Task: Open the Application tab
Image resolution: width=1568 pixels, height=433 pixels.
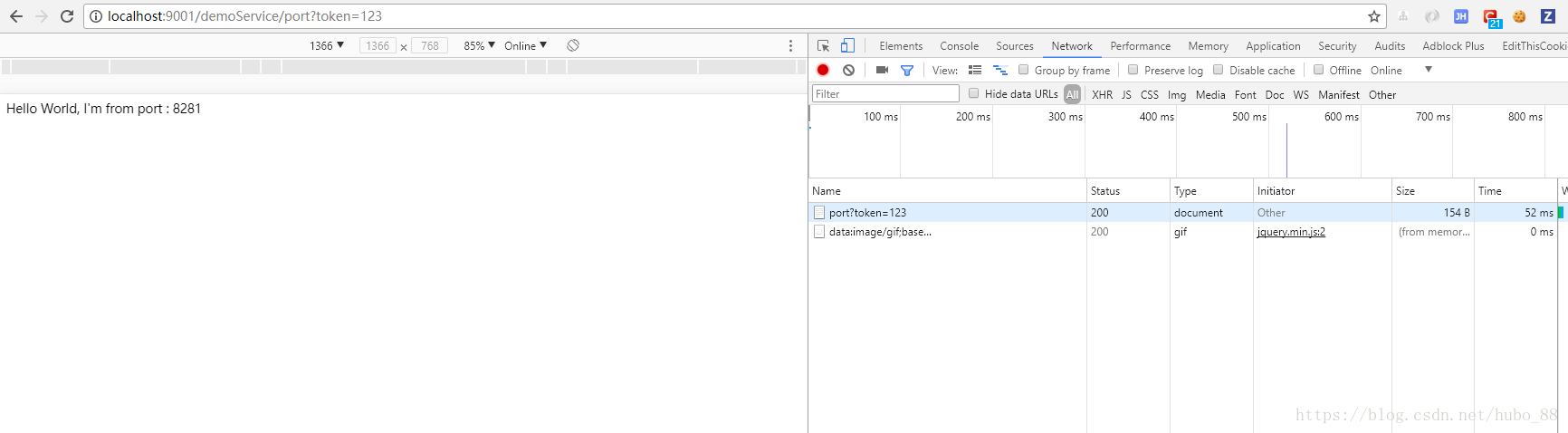Action: click(1272, 46)
